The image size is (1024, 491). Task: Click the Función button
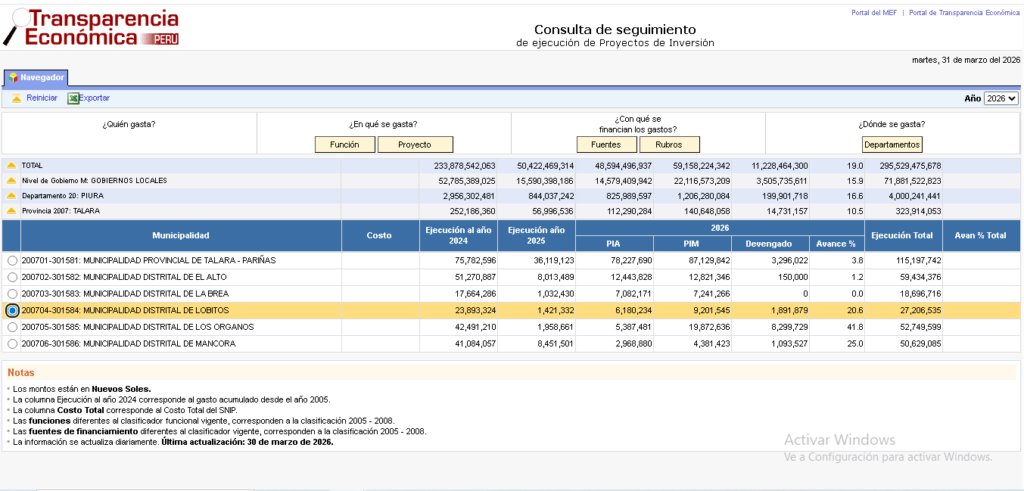(345, 145)
